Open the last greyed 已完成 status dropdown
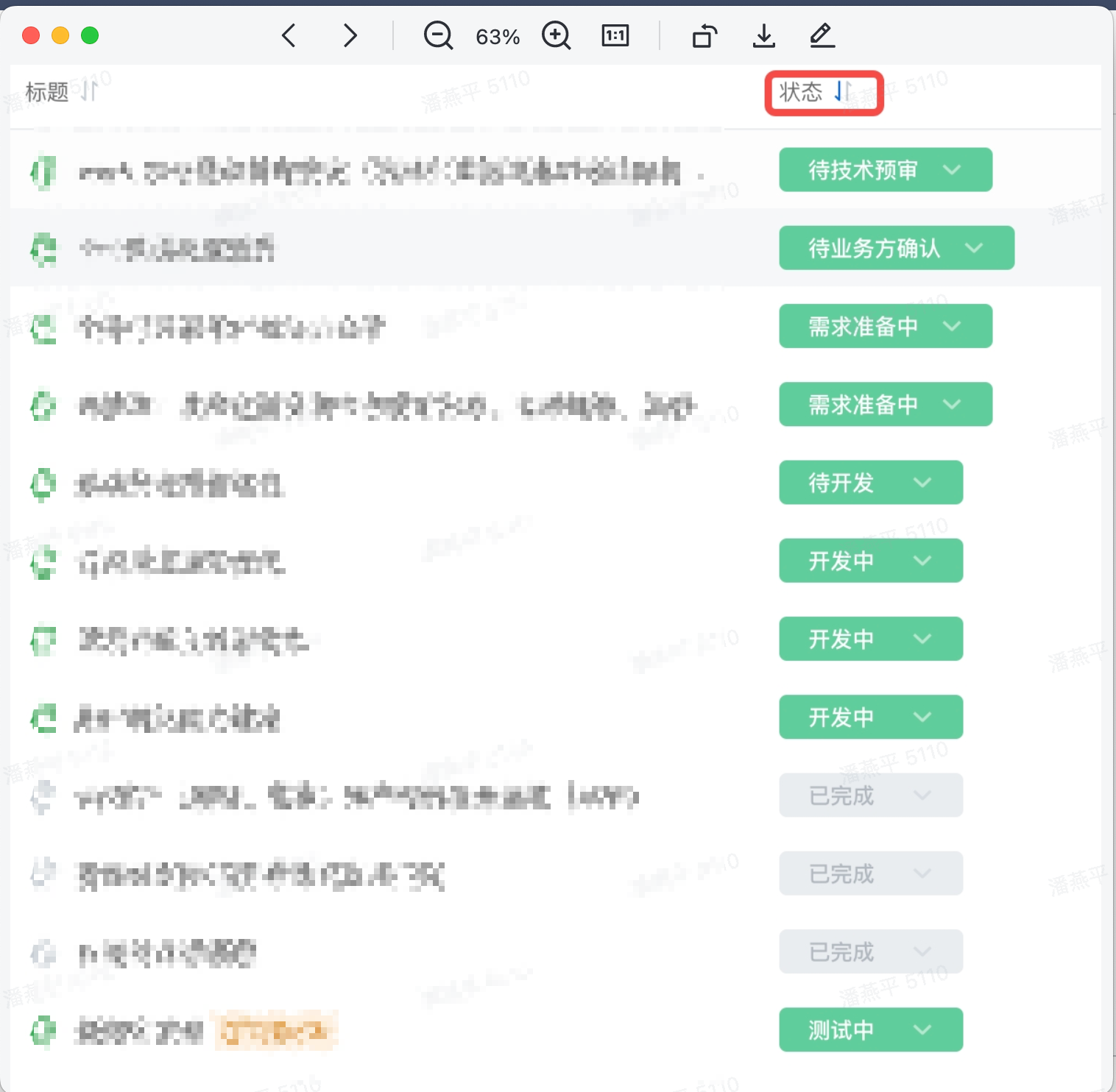The width and height of the screenshot is (1116, 1092). pos(871,951)
